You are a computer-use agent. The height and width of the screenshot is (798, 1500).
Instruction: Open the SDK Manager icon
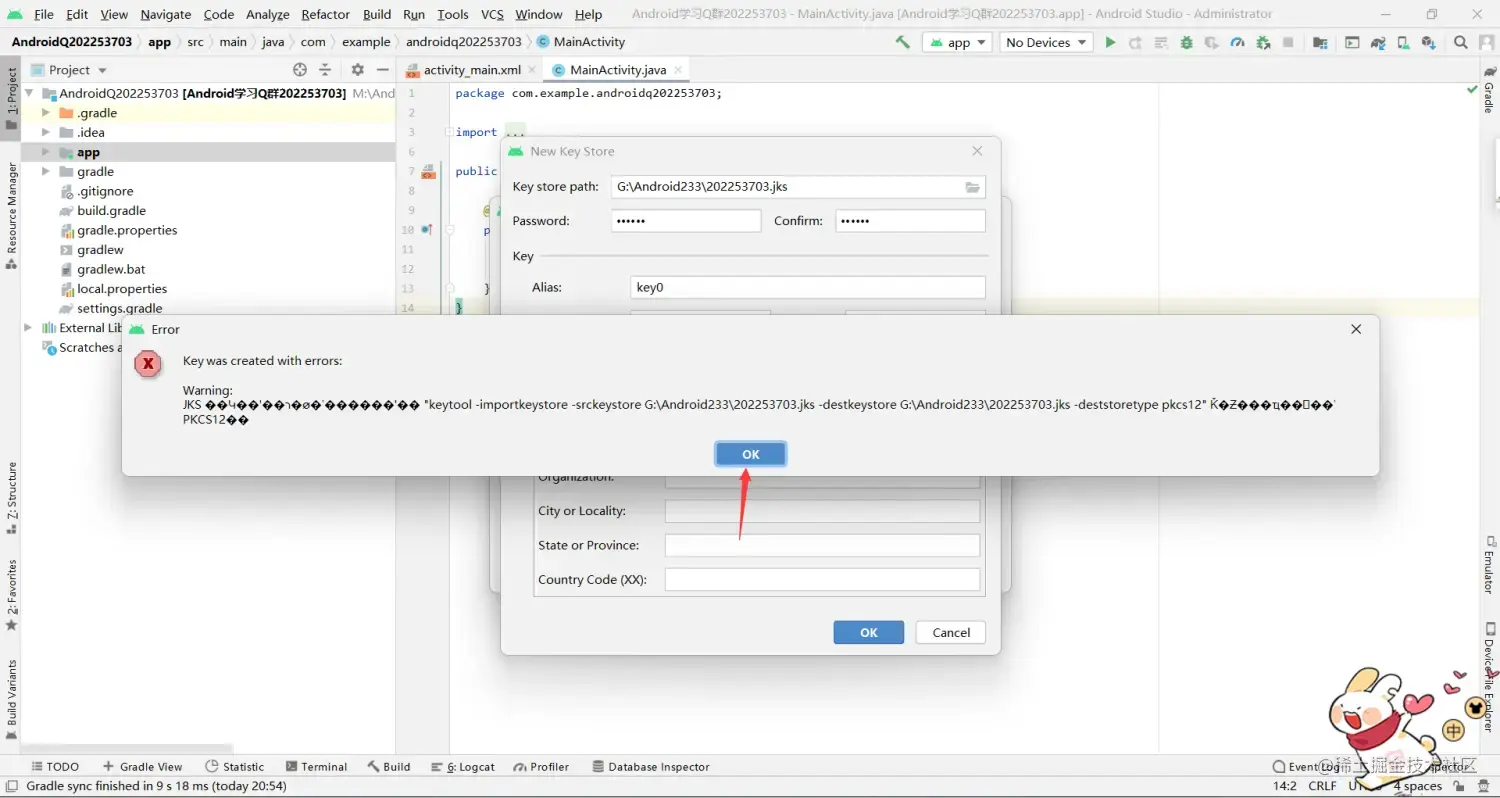pos(1429,42)
